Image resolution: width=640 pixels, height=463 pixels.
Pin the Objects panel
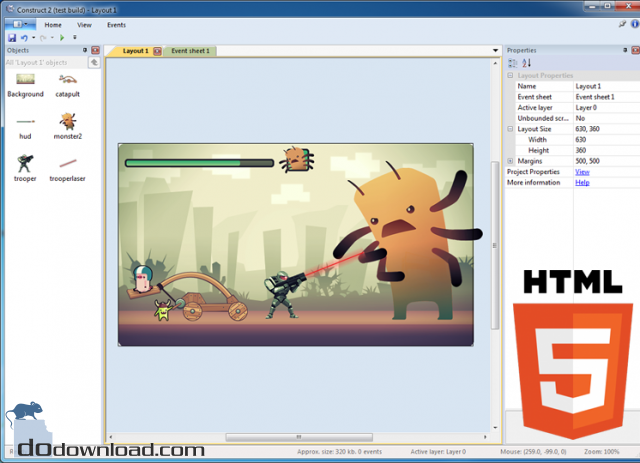click(x=85, y=50)
